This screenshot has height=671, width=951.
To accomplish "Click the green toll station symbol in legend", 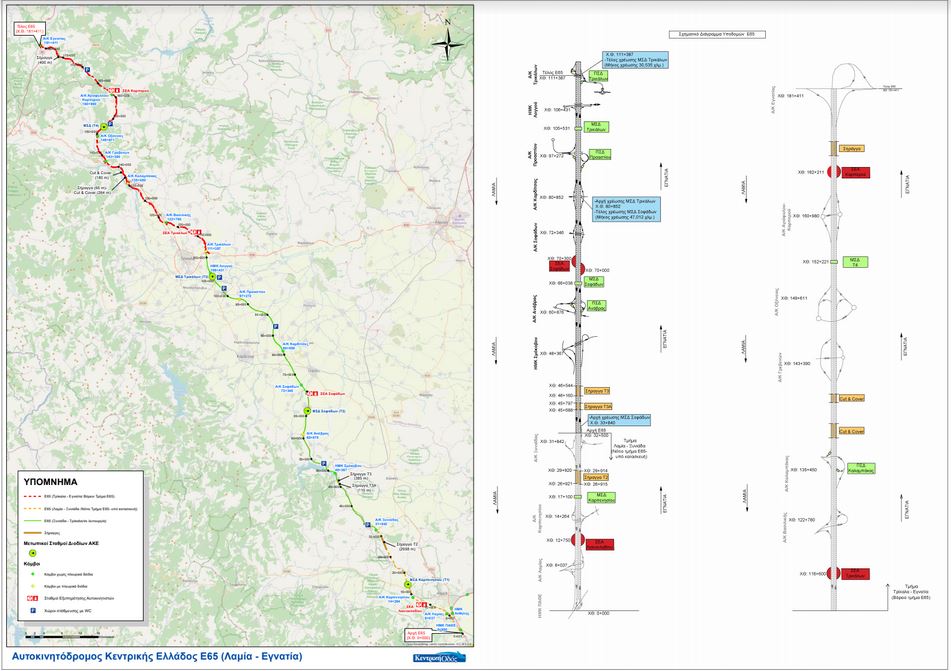I will (32, 551).
